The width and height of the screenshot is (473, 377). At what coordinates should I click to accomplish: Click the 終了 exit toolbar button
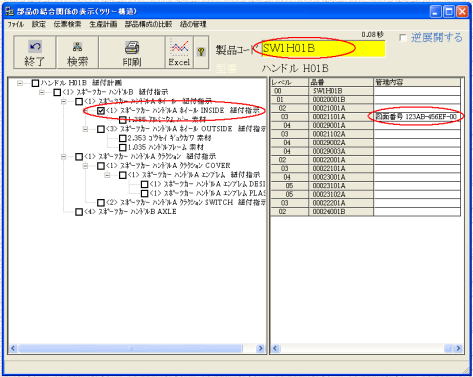(35, 52)
